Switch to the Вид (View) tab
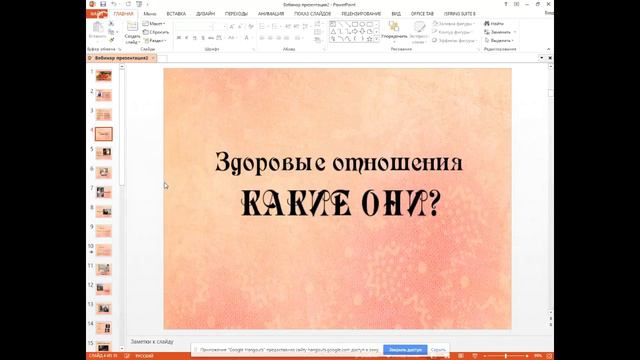The height and width of the screenshot is (360, 640). click(x=396, y=14)
